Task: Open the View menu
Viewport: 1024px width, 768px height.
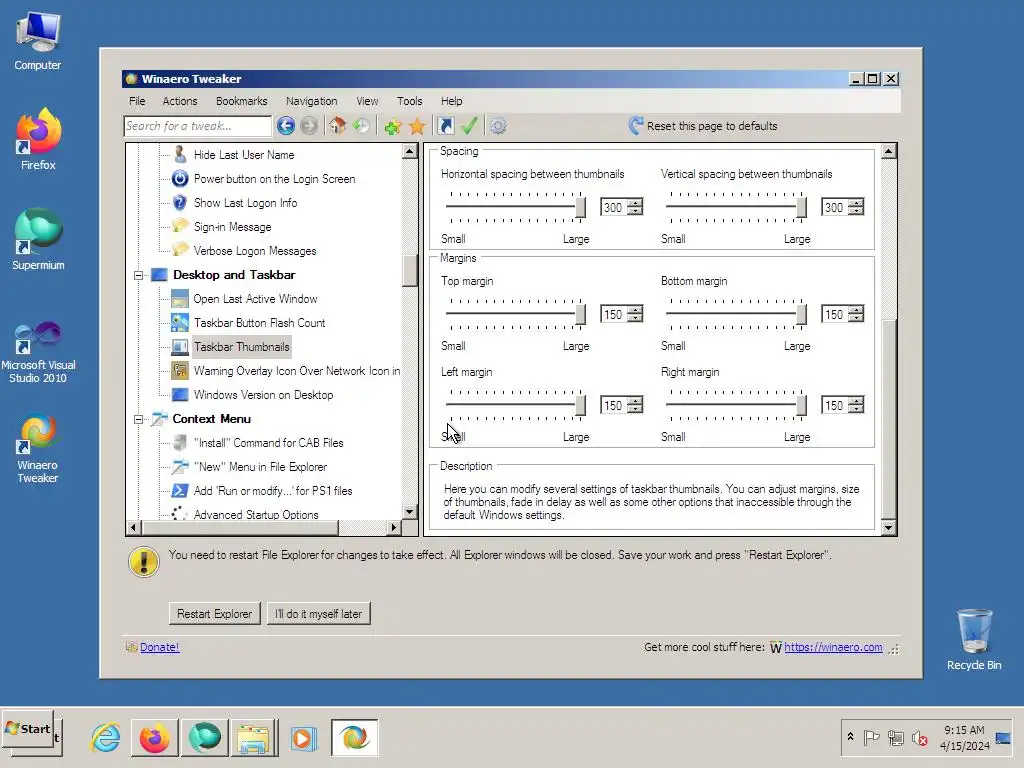Action: [x=367, y=101]
